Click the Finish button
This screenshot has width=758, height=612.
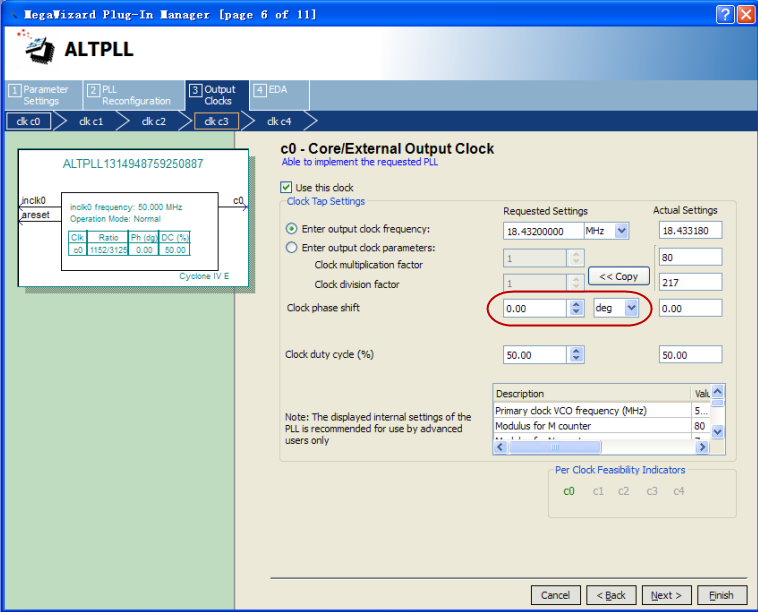click(x=722, y=595)
